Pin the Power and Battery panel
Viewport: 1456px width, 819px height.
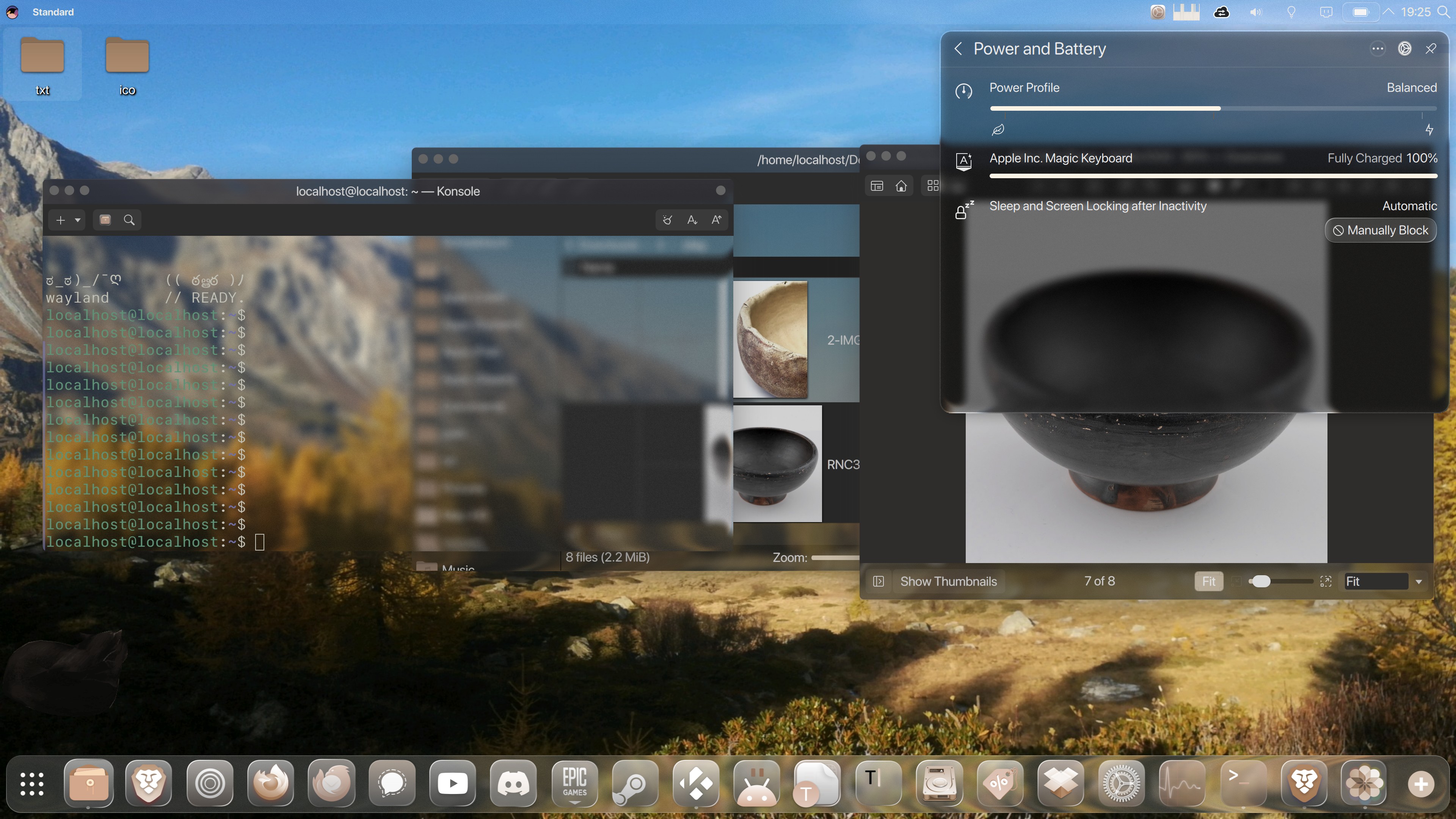pos(1431,49)
